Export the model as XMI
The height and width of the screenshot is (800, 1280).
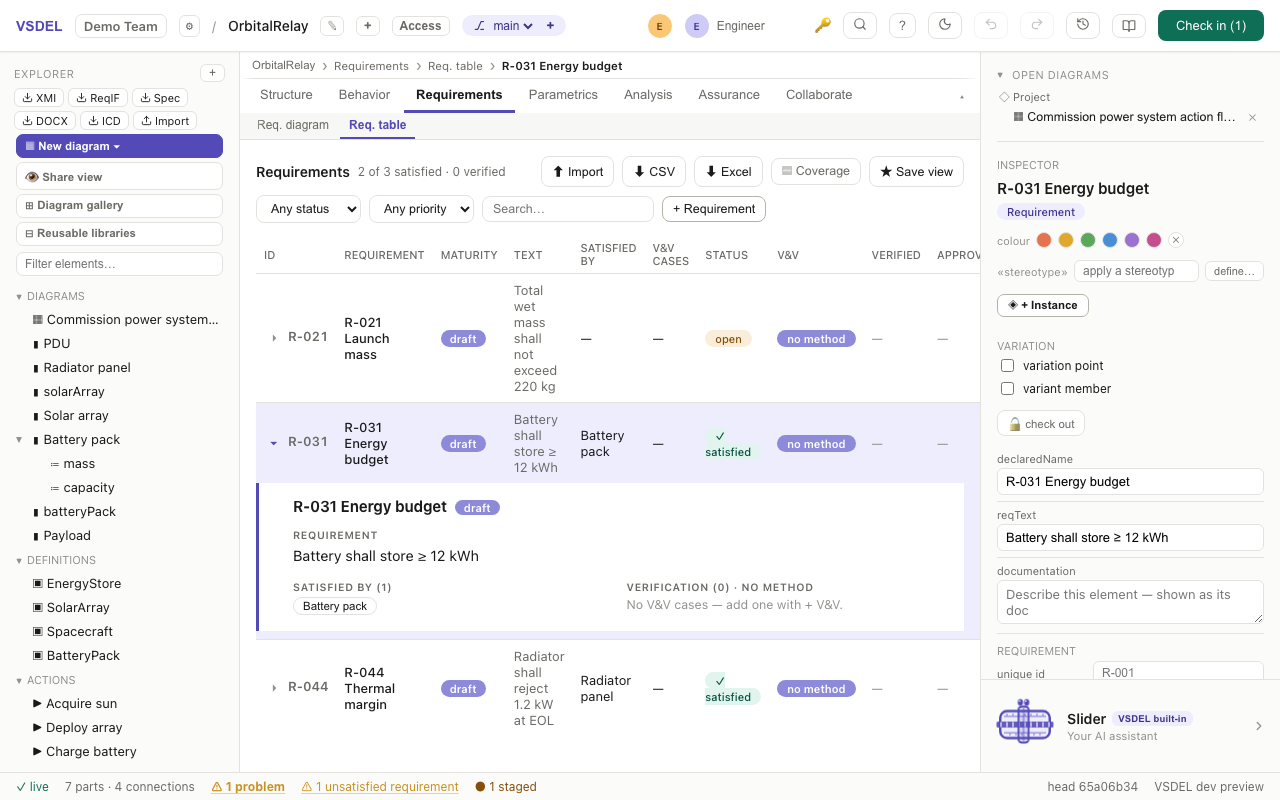tap(39, 97)
